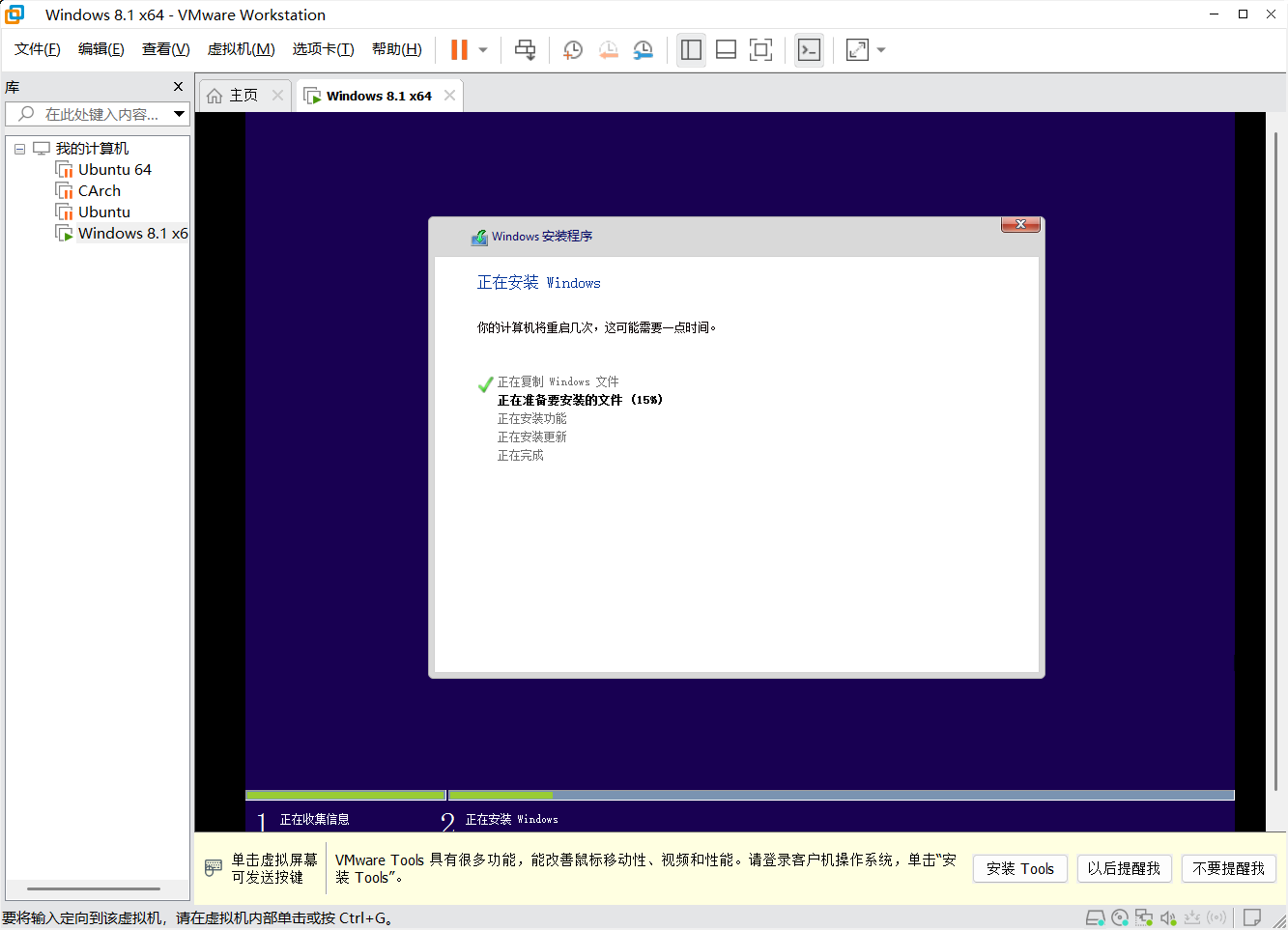Image resolution: width=1288 pixels, height=930 pixels.
Task: Open the 选项卡(T) menu
Action: point(323,49)
